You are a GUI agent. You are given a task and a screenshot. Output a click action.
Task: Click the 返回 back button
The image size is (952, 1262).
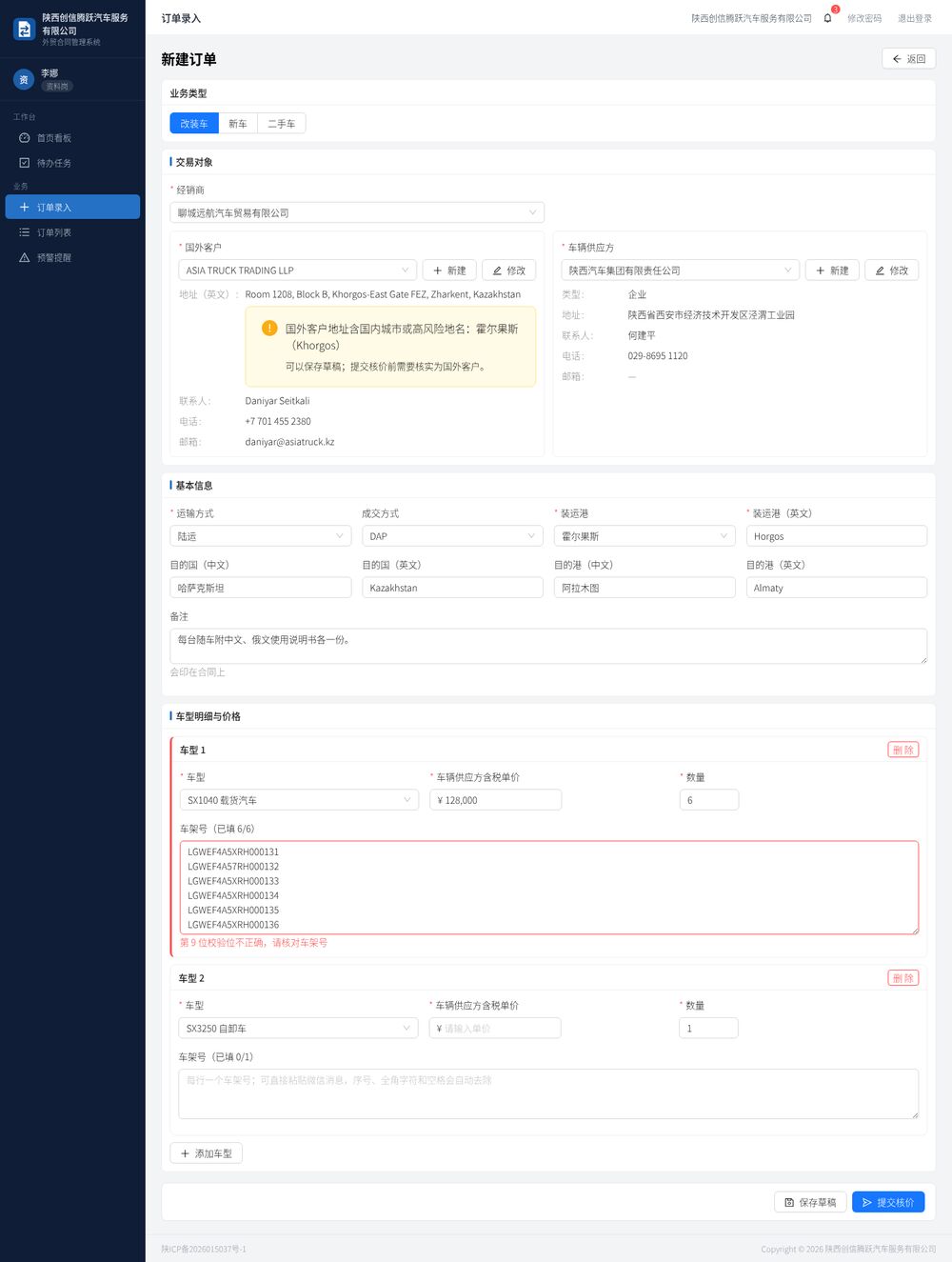(909, 59)
